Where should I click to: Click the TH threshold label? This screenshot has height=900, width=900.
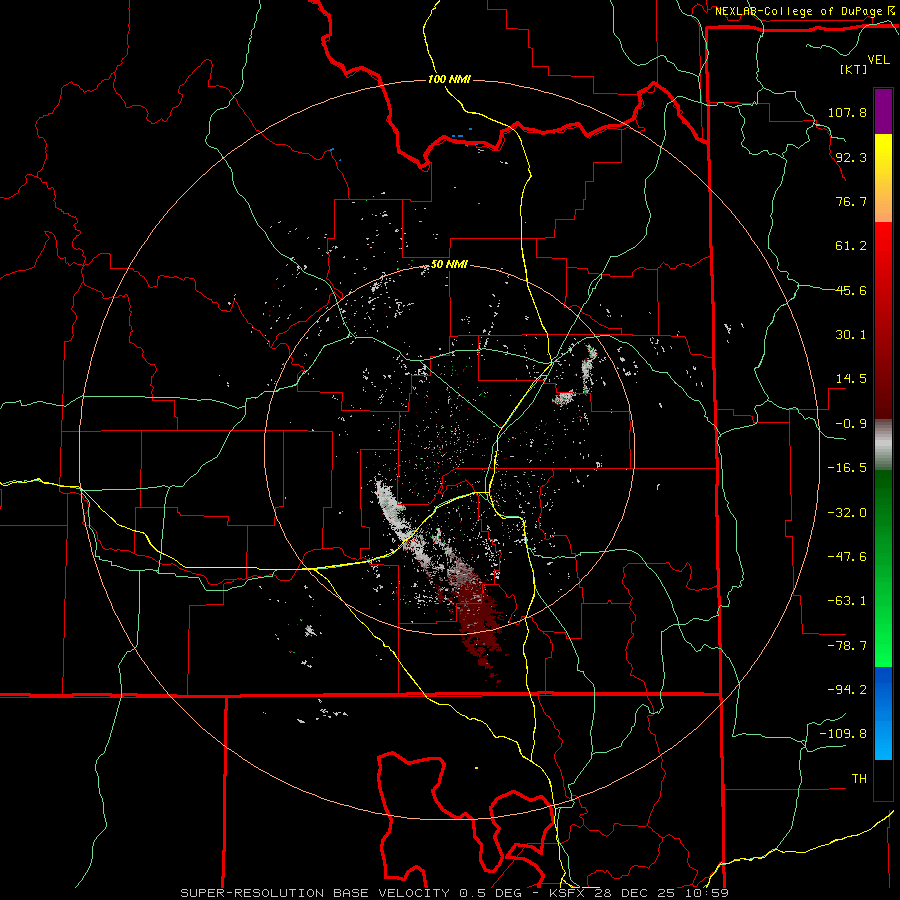[x=859, y=778]
